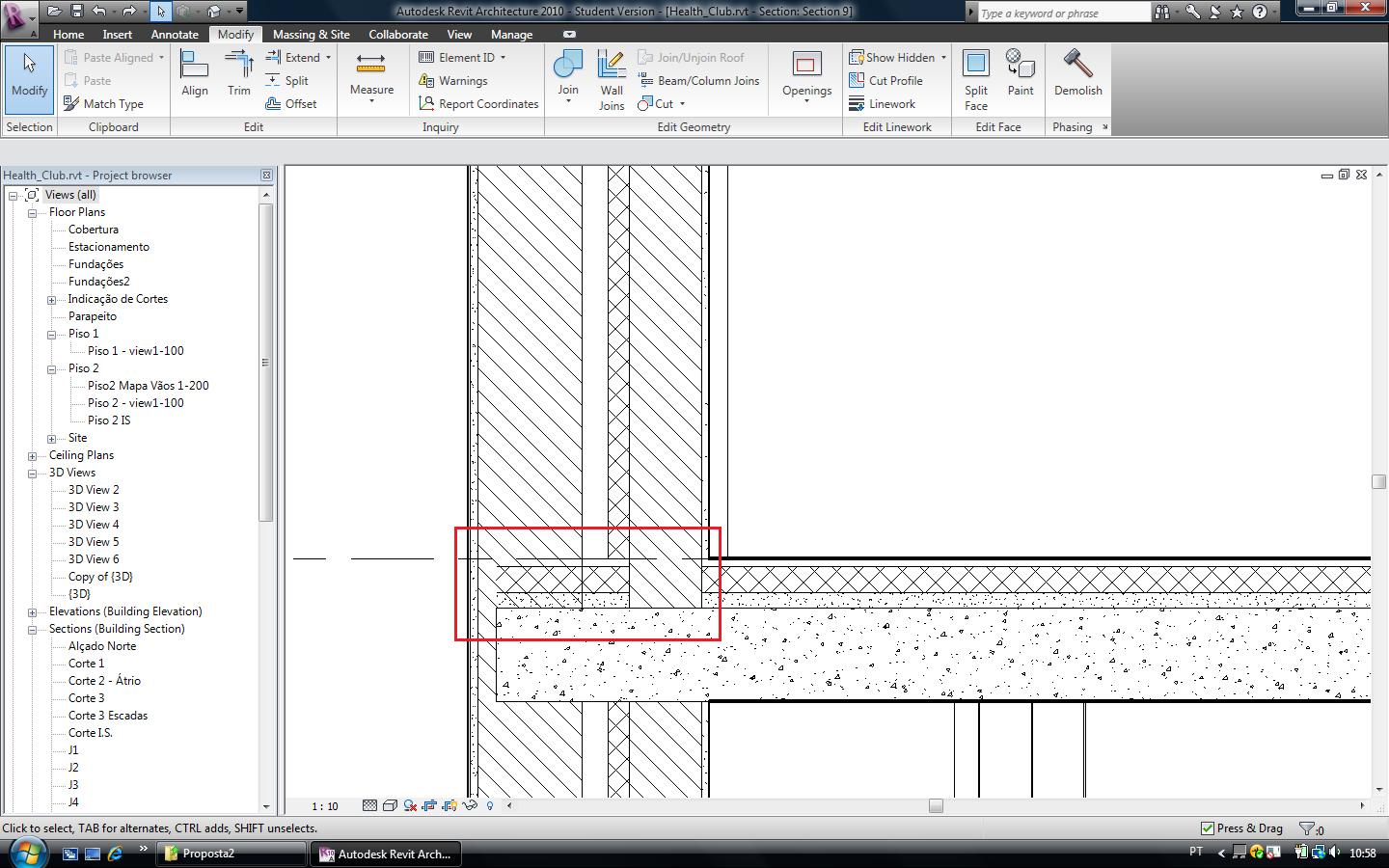The width and height of the screenshot is (1389, 868).
Task: Click the binoculars search icon
Action: [1162, 12]
